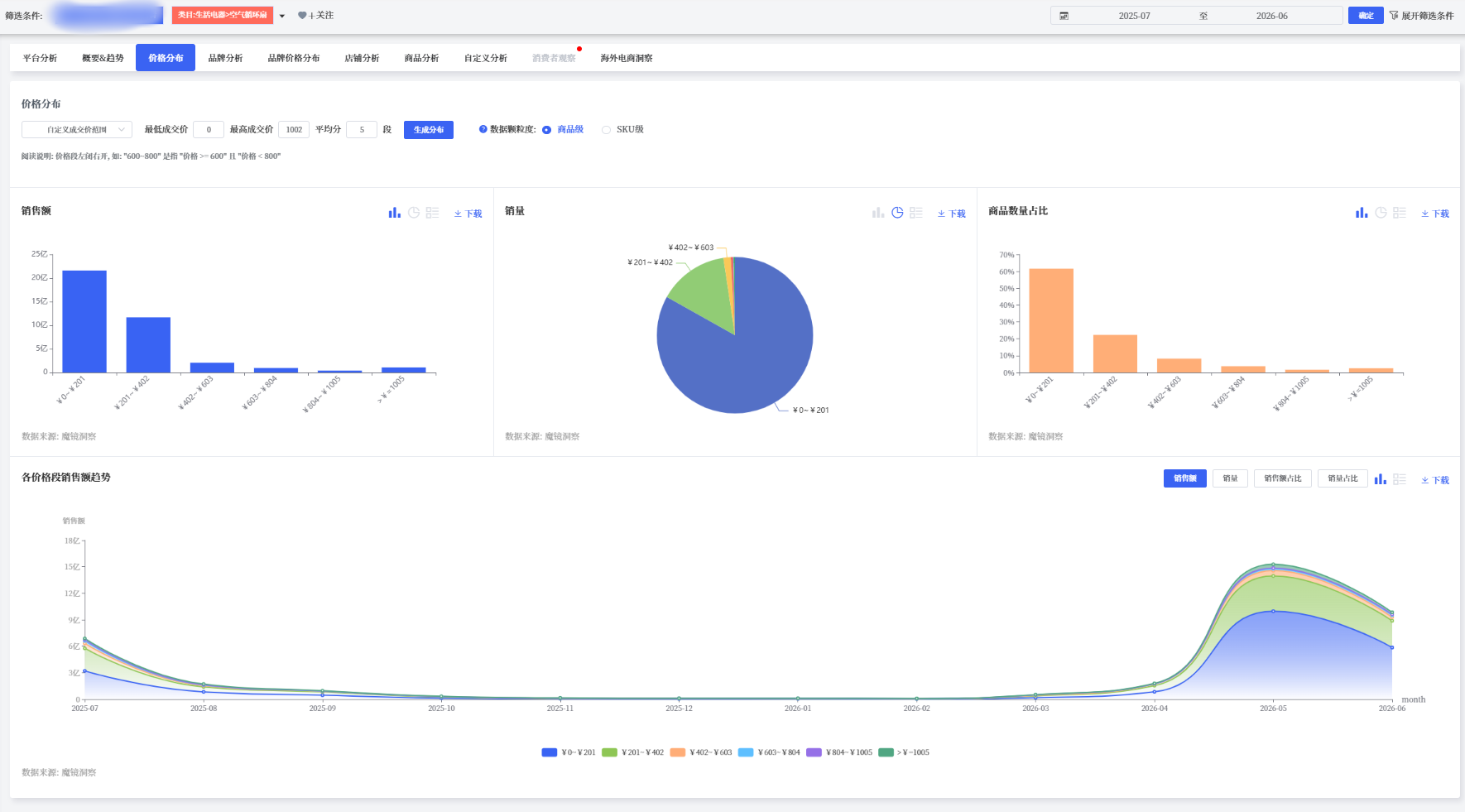Viewport: 1465px width, 812px height.
Task: Select the 销量占比 trend button
Action: point(1343,478)
